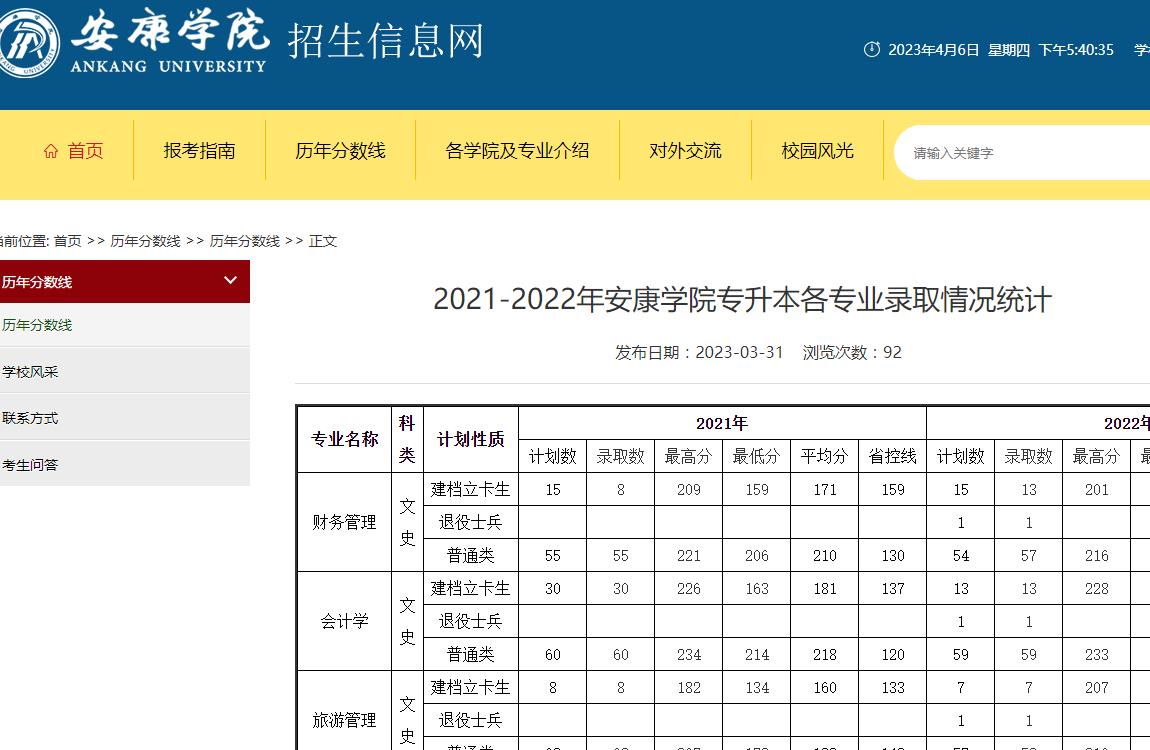Image resolution: width=1150 pixels, height=750 pixels.
Task: Open 考生问答 in the sidebar
Action: (125, 465)
